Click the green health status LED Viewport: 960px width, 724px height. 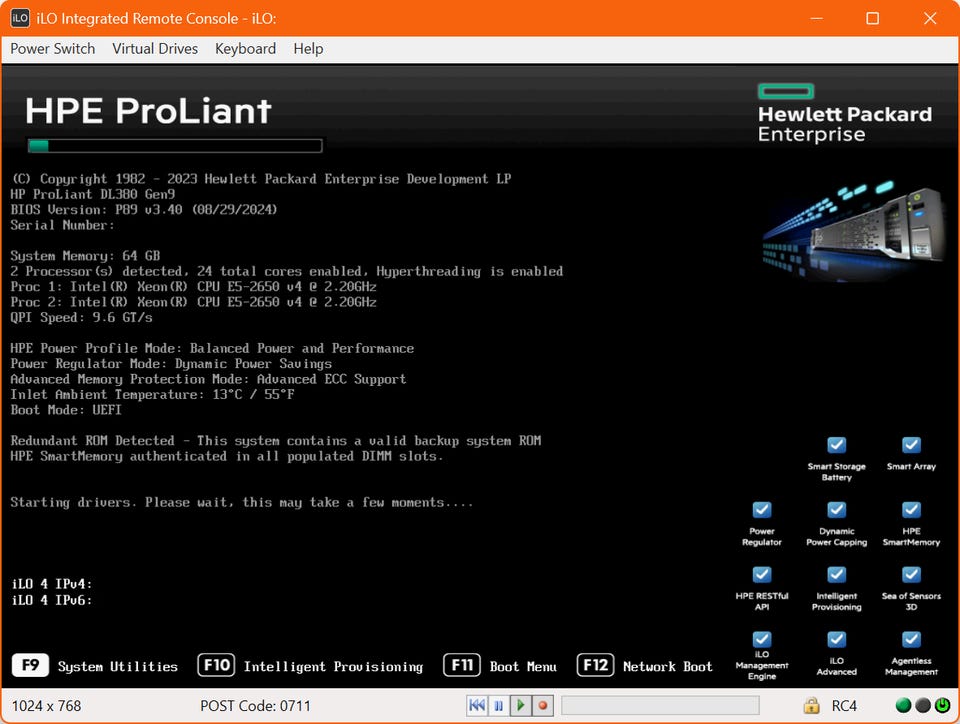[903, 706]
